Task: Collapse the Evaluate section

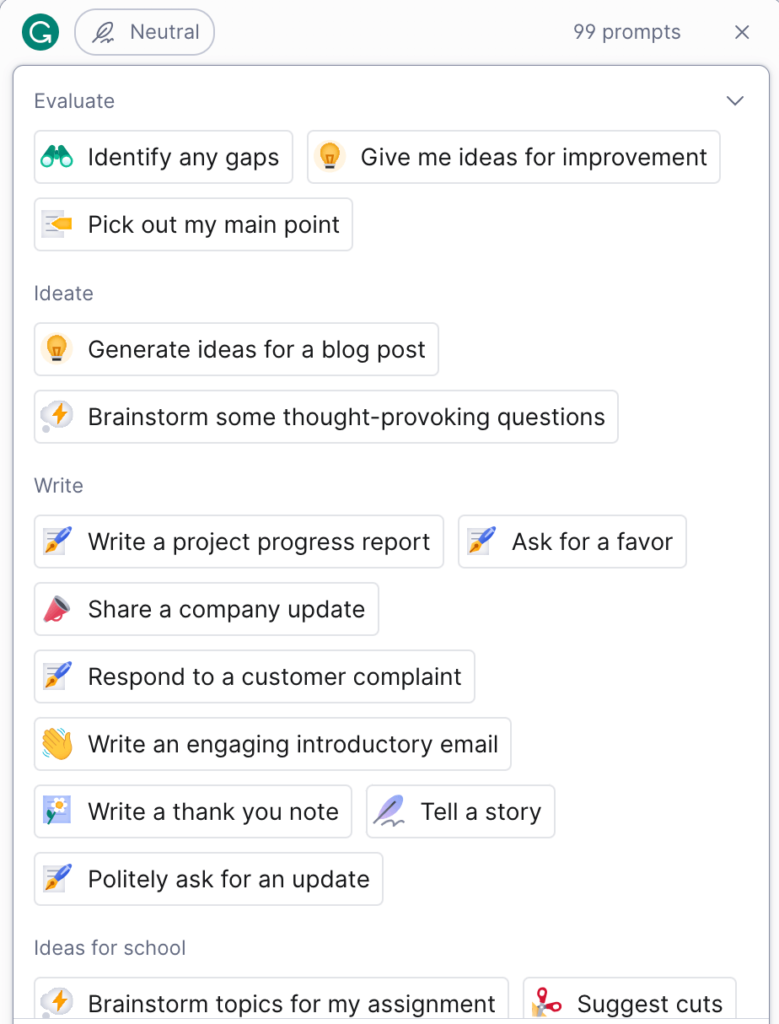Action: tap(735, 100)
